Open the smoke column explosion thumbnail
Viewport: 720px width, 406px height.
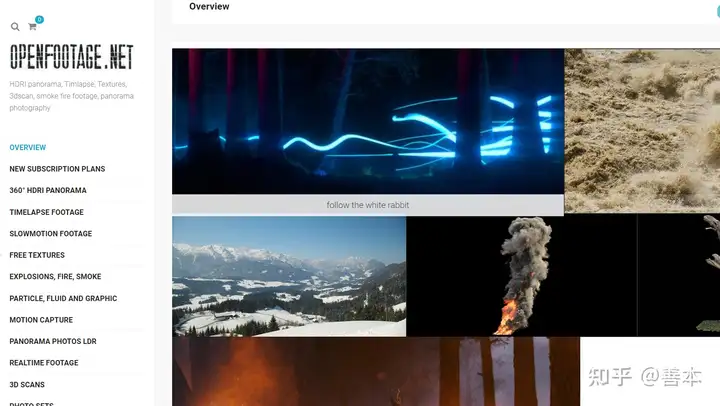[522, 276]
